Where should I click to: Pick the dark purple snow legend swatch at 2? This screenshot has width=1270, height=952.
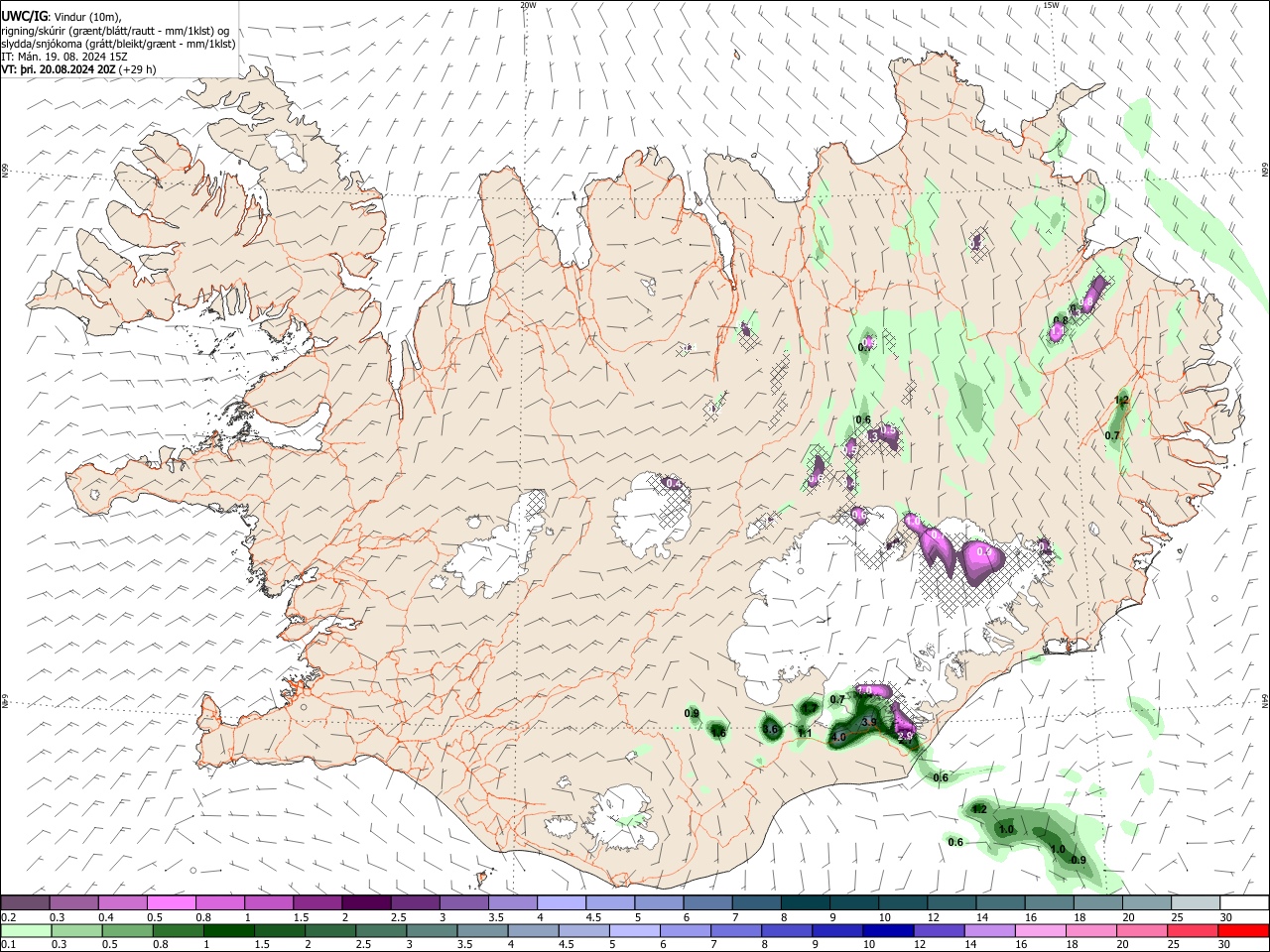tap(365, 902)
